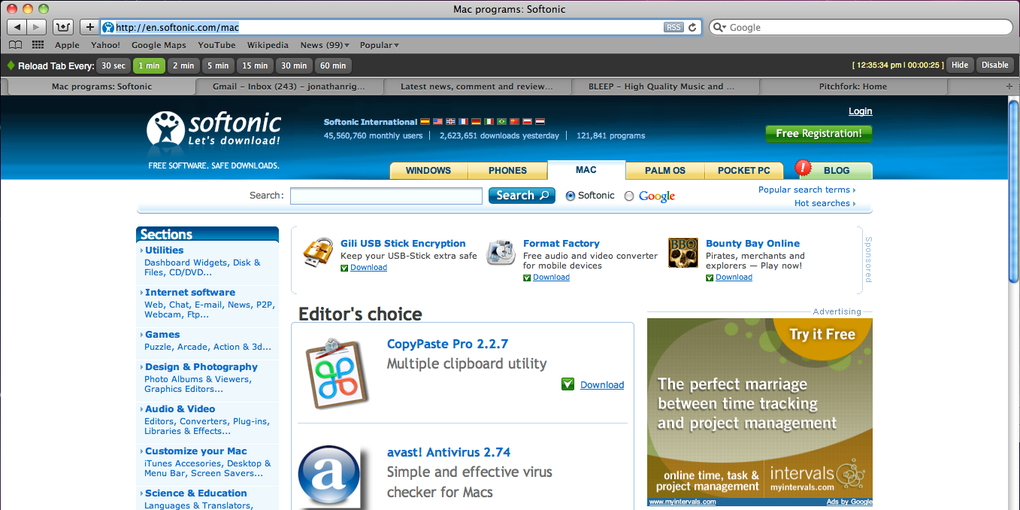Image resolution: width=1020 pixels, height=510 pixels.
Task: Click the RSS badge in address bar
Action: [x=673, y=27]
